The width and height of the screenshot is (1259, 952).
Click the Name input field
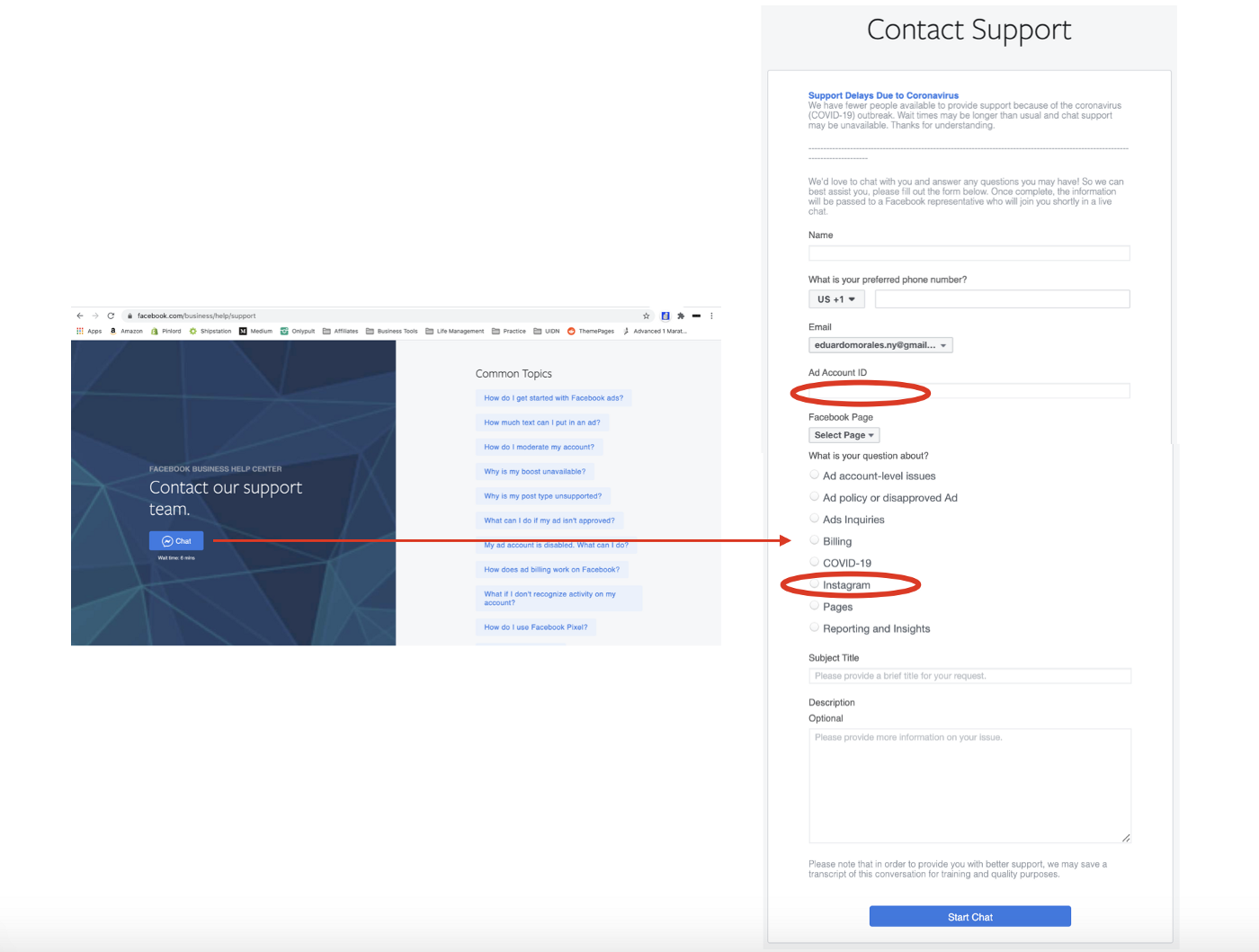[x=969, y=254]
